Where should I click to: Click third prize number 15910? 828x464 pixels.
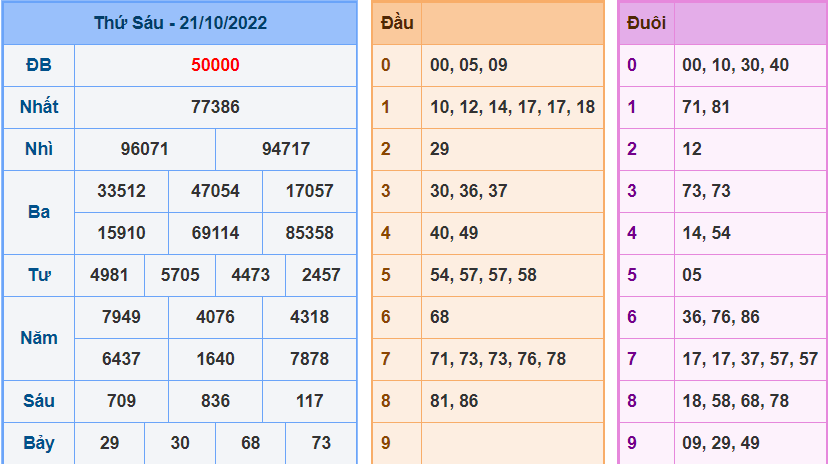pos(121,233)
